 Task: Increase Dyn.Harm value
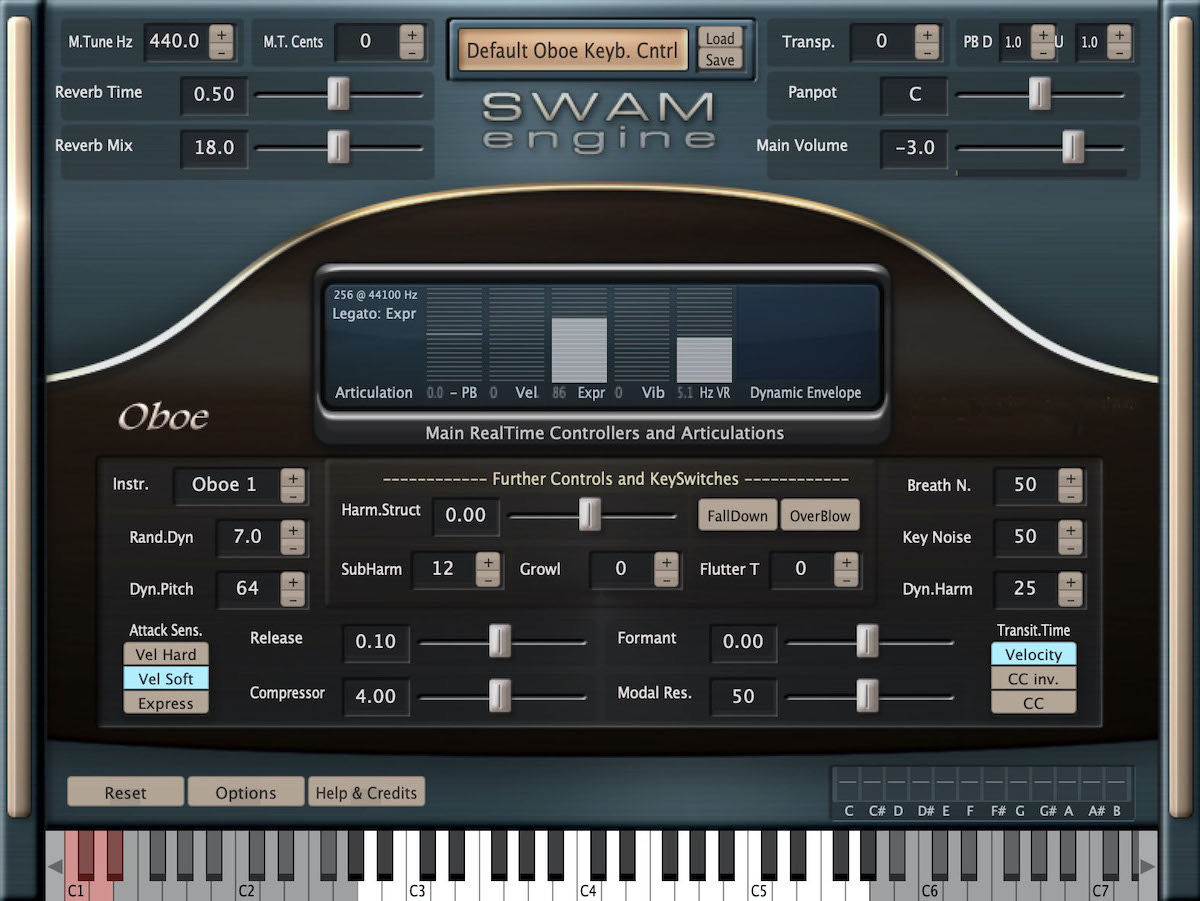point(1070,581)
